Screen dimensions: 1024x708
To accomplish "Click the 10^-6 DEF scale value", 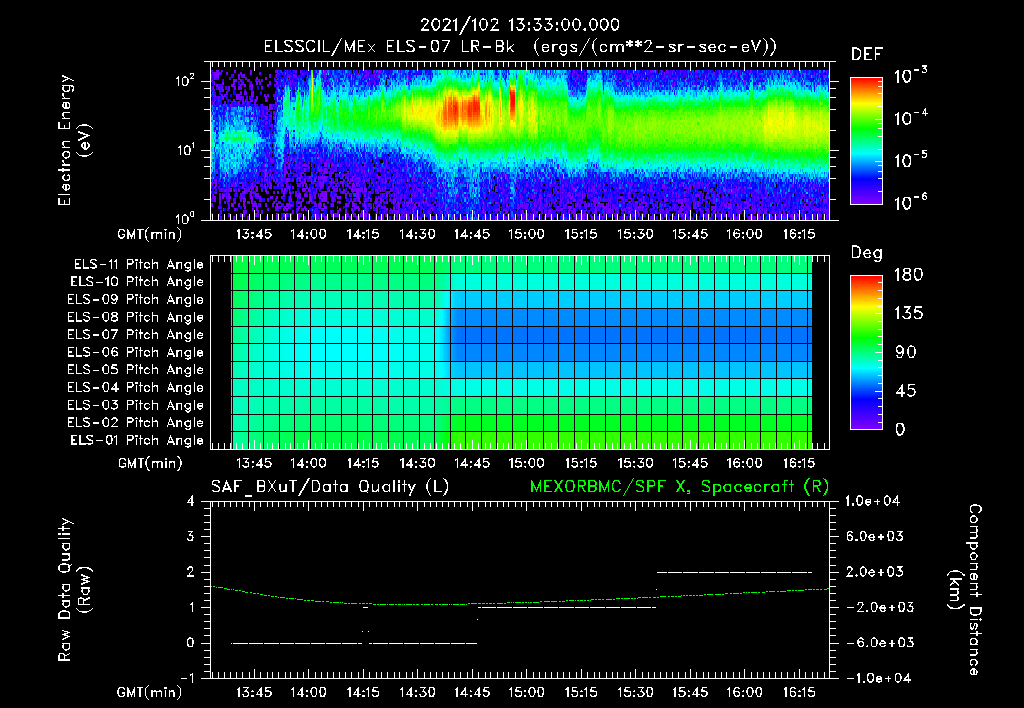I will [910, 202].
